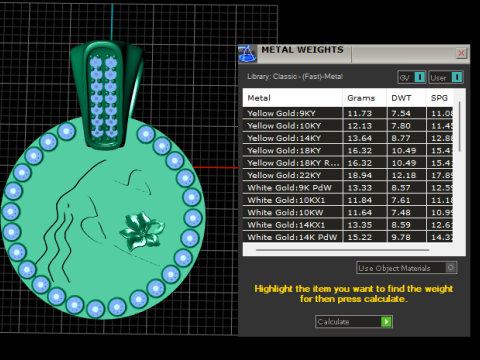
Task: Select the Yellow Gold:18KY R... row
Action: [348, 163]
